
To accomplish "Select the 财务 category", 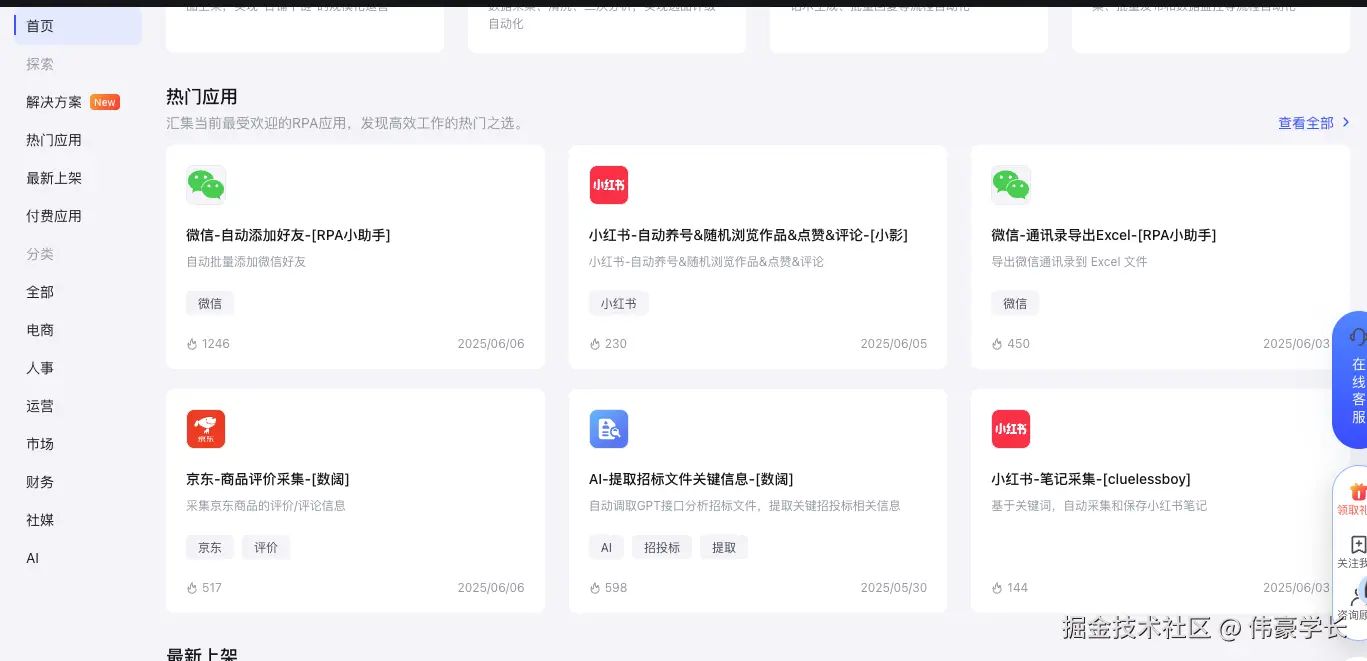I will (40, 482).
